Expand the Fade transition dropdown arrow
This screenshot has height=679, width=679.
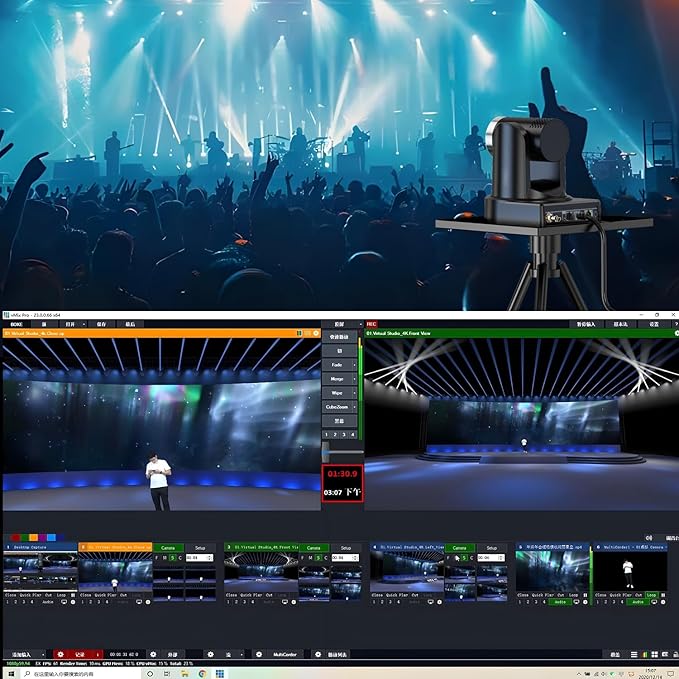(x=355, y=366)
